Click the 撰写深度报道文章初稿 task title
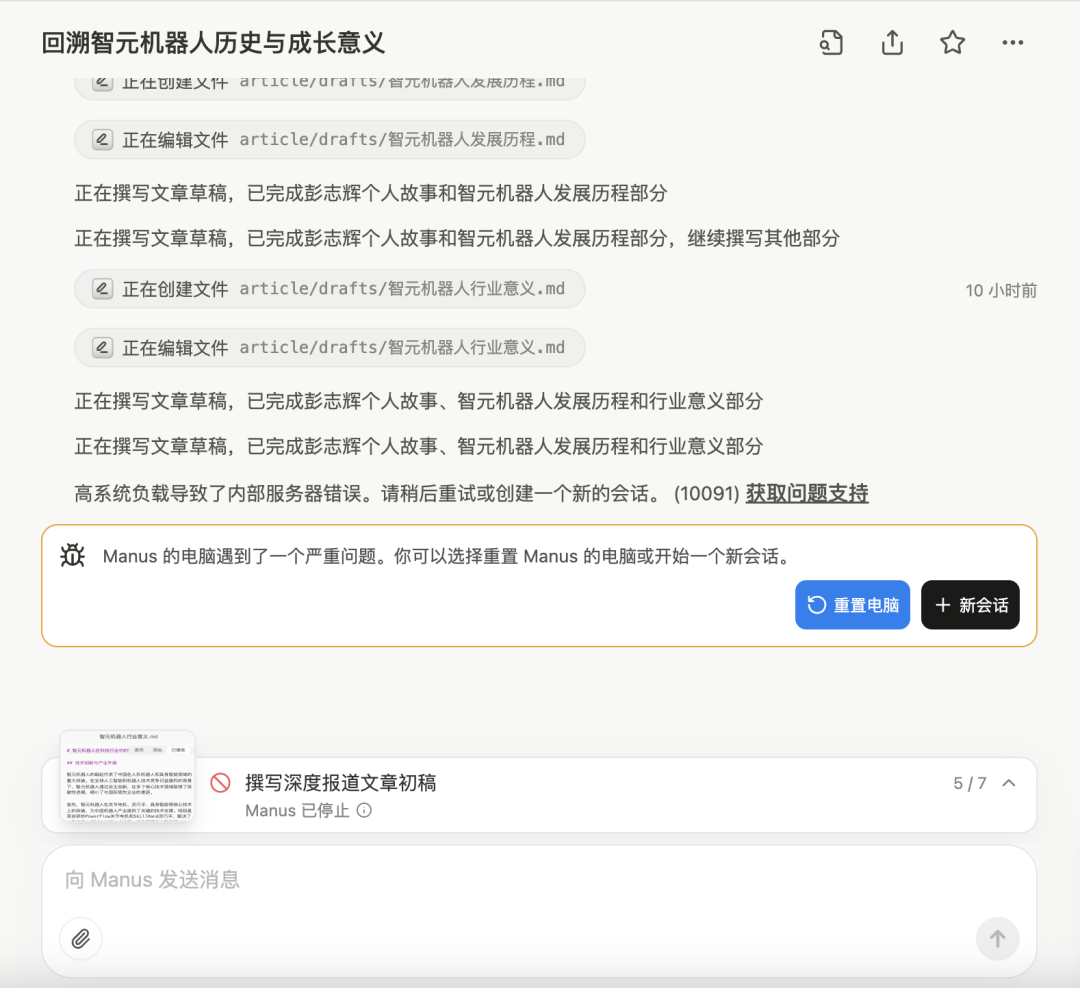 click(341, 783)
